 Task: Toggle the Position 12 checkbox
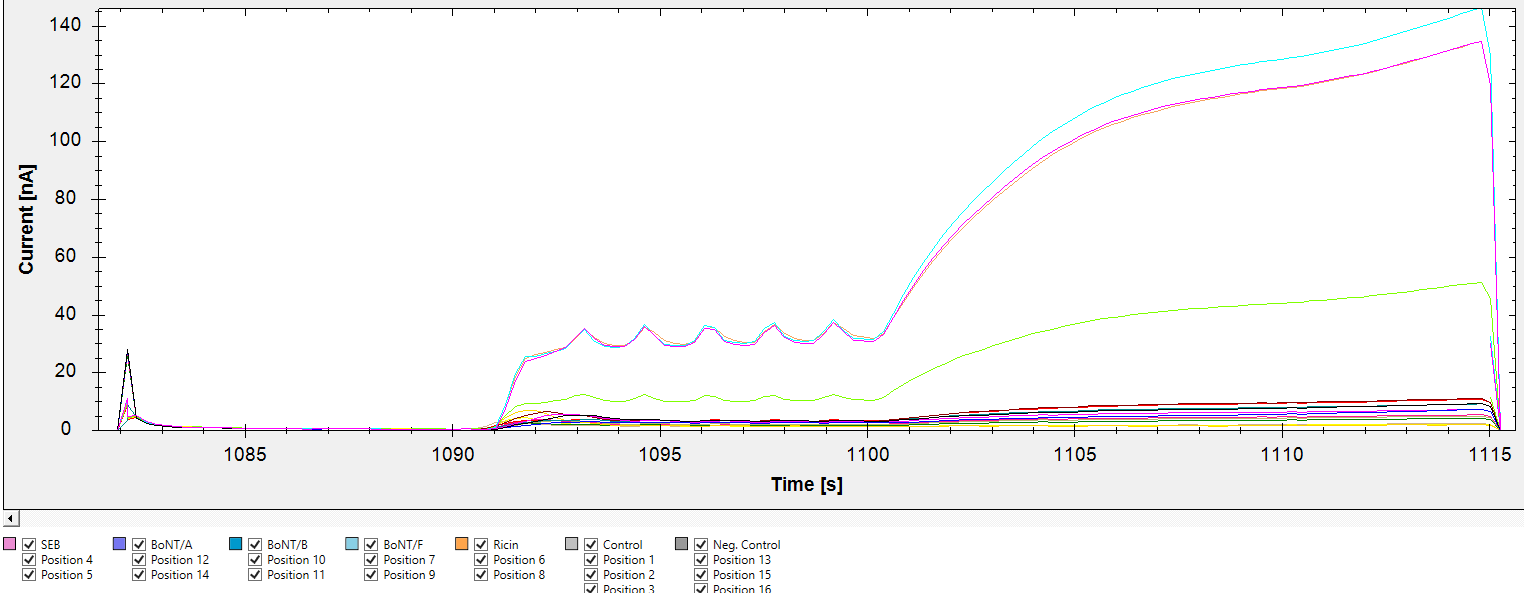click(x=139, y=560)
